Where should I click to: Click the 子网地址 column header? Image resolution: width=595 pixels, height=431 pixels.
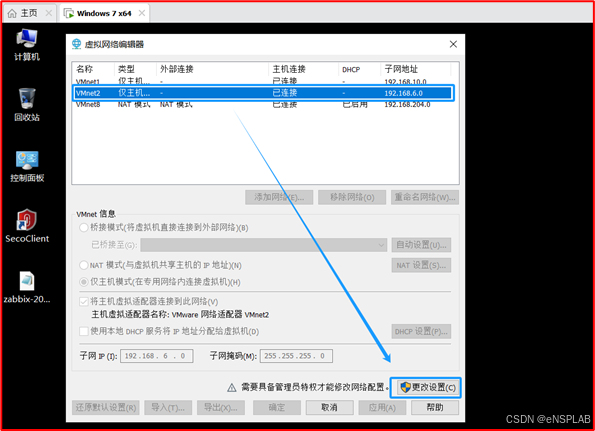[x=416, y=69]
